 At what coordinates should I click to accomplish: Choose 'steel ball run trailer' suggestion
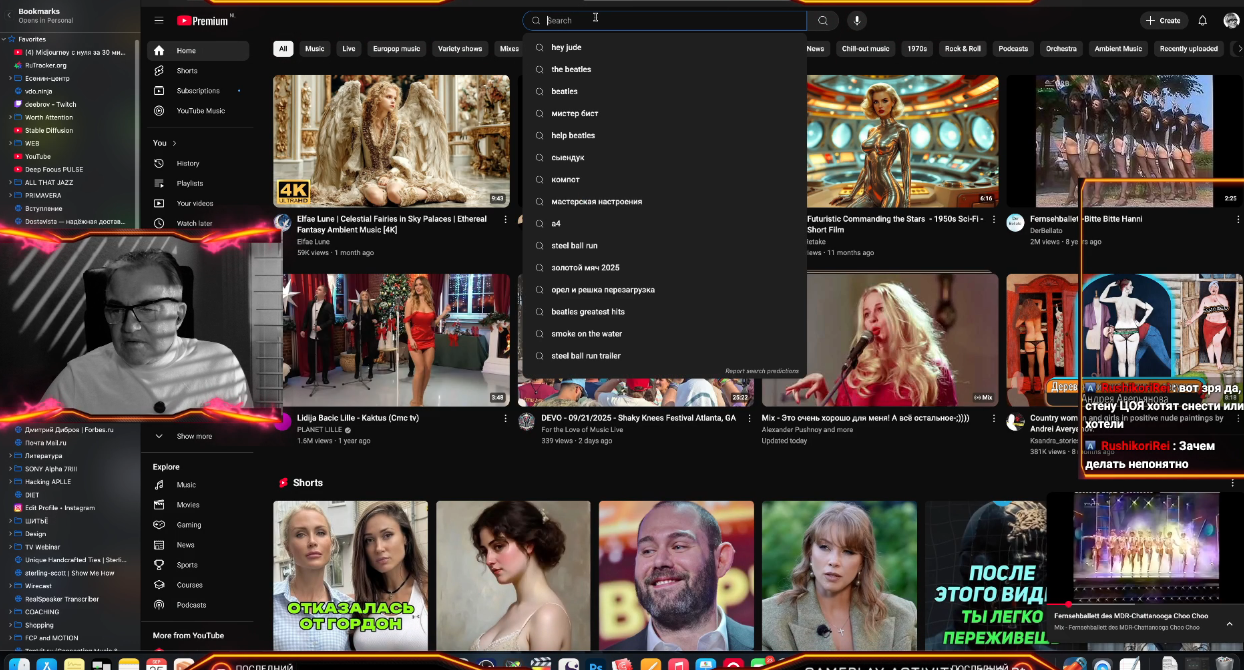(664, 356)
